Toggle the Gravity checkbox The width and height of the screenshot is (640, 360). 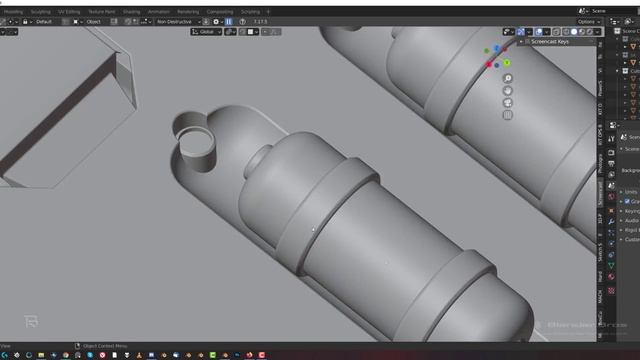627,201
